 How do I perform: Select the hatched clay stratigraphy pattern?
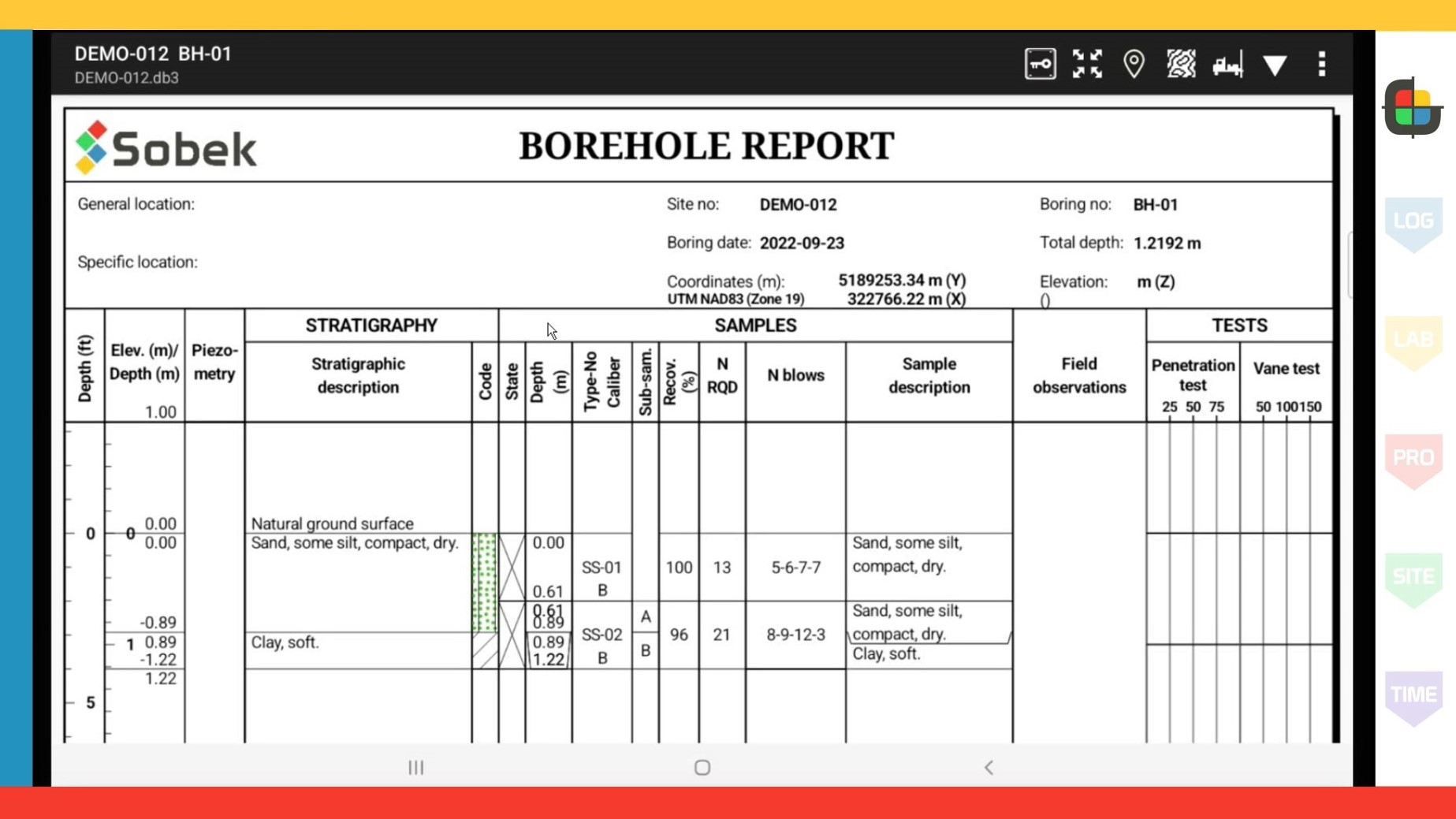click(485, 651)
